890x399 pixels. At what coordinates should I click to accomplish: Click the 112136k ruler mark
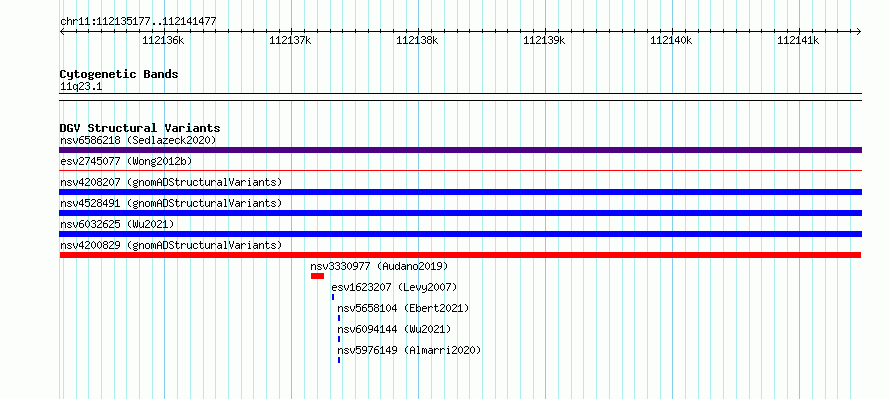pos(163,40)
